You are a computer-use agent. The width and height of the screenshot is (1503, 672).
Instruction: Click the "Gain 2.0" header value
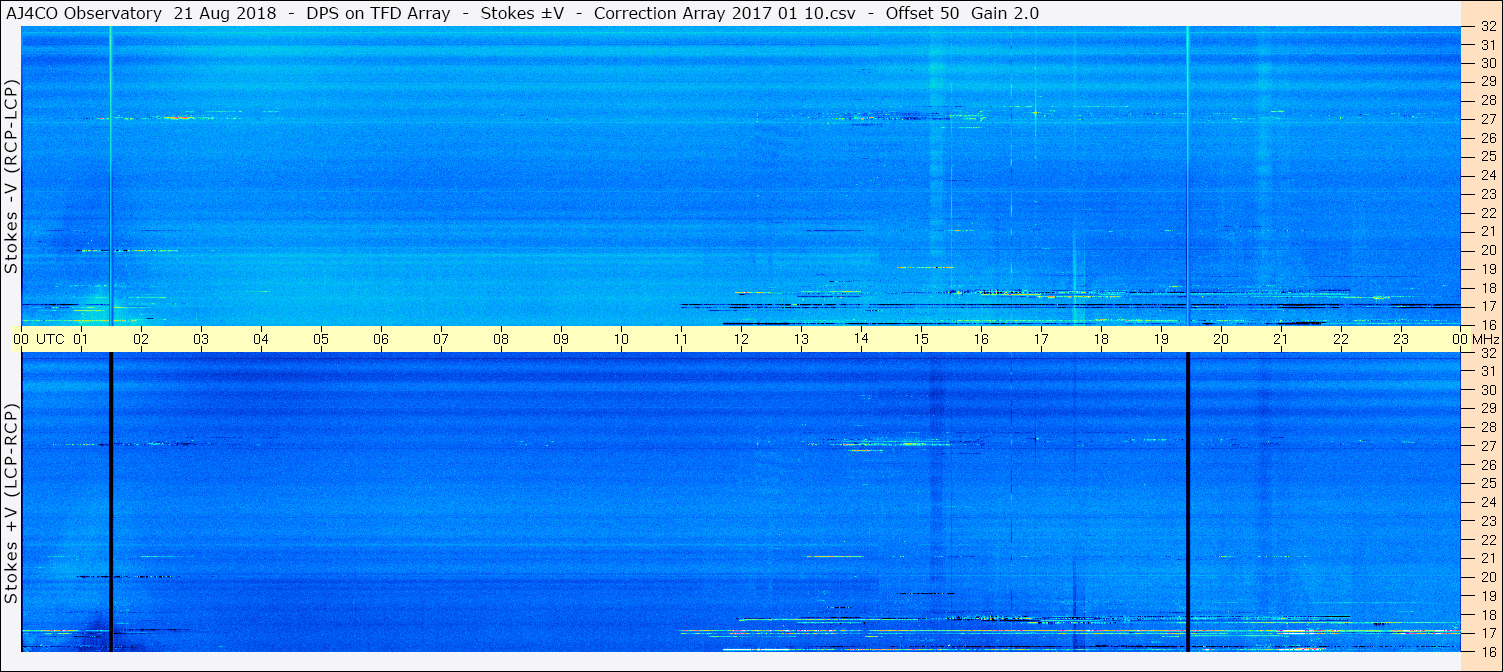pos(1005,14)
